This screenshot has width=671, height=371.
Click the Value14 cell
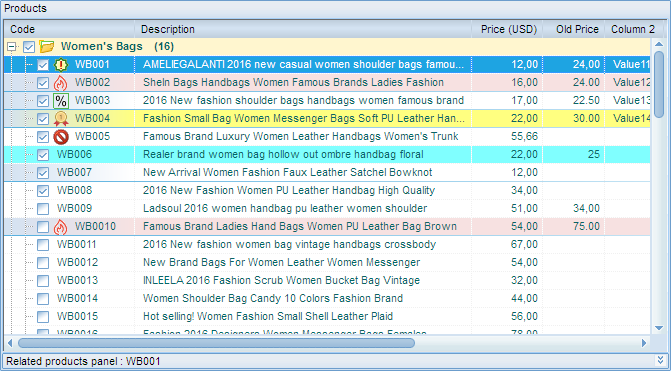click(x=628, y=119)
